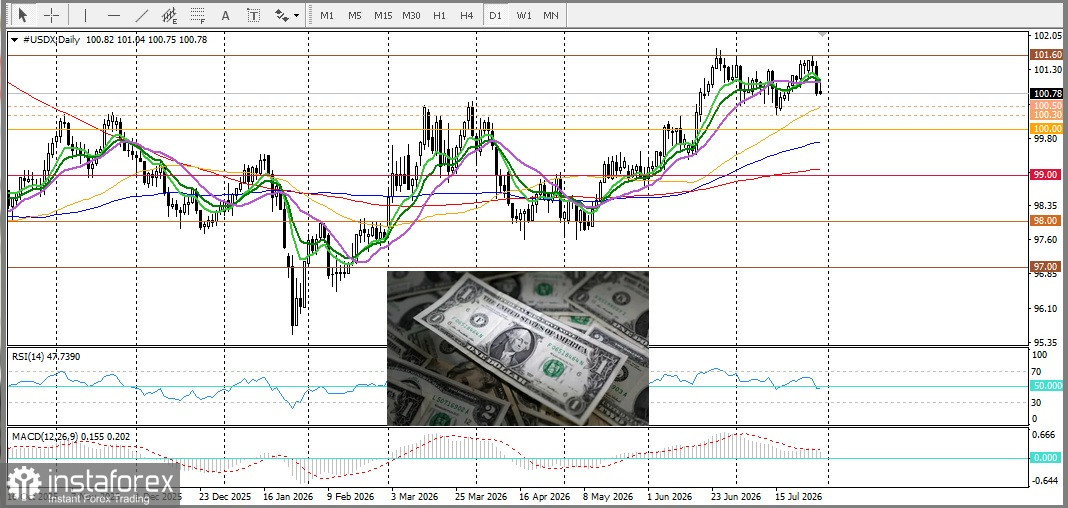Image resolution: width=1068 pixels, height=508 pixels.
Task: Click the chart shift marker triangle
Action: [823, 33]
